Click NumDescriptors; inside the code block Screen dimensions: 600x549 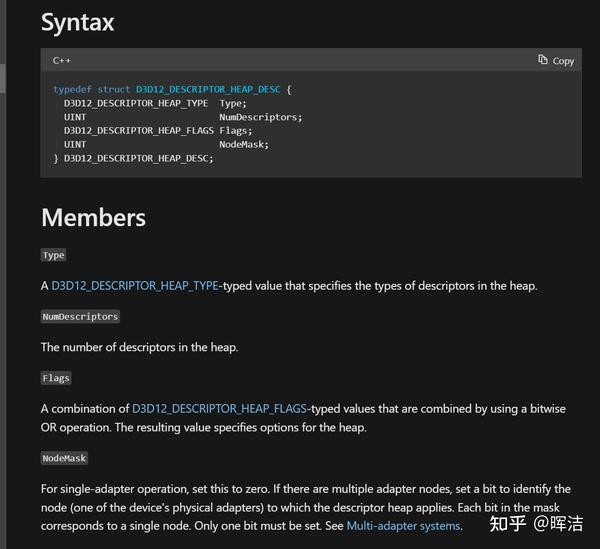click(260, 117)
